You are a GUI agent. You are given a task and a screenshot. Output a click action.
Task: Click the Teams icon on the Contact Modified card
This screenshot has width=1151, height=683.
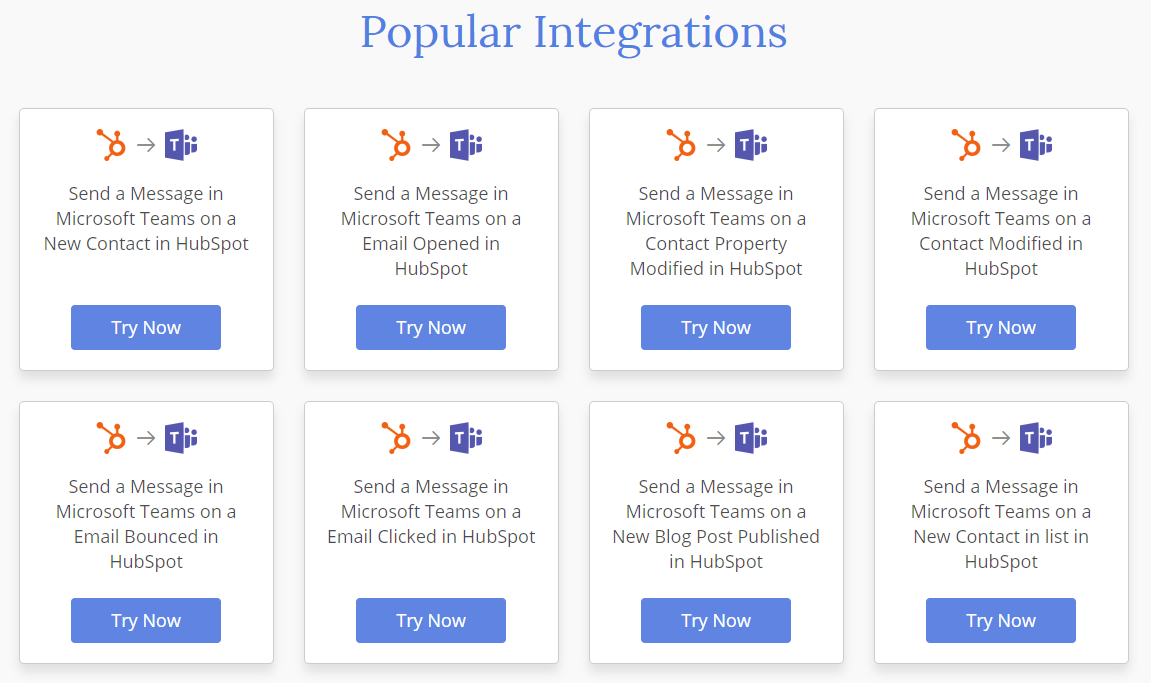click(1035, 144)
